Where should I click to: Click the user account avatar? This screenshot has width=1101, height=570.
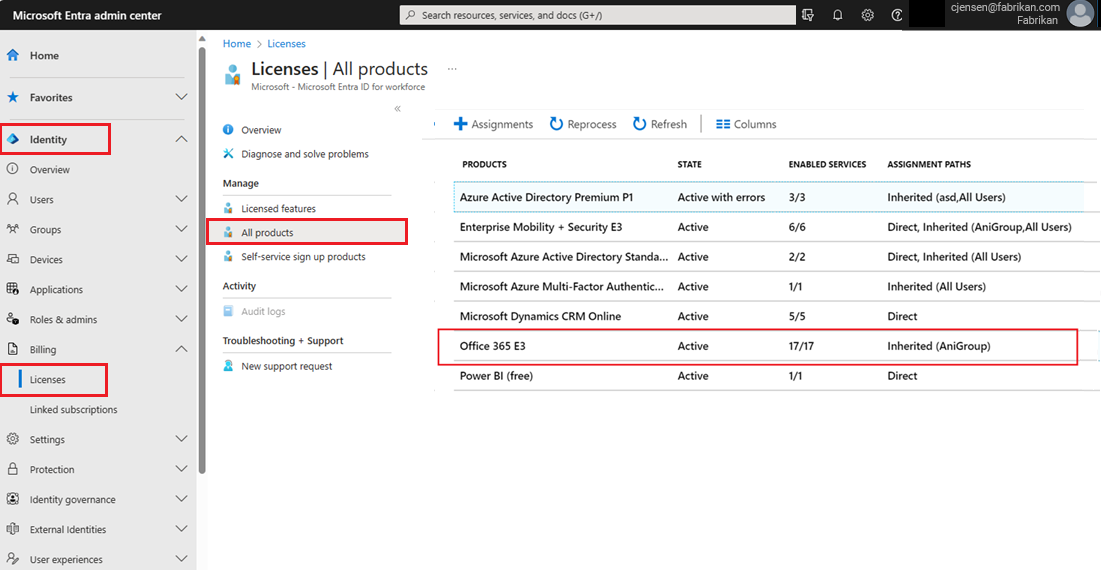(1080, 14)
